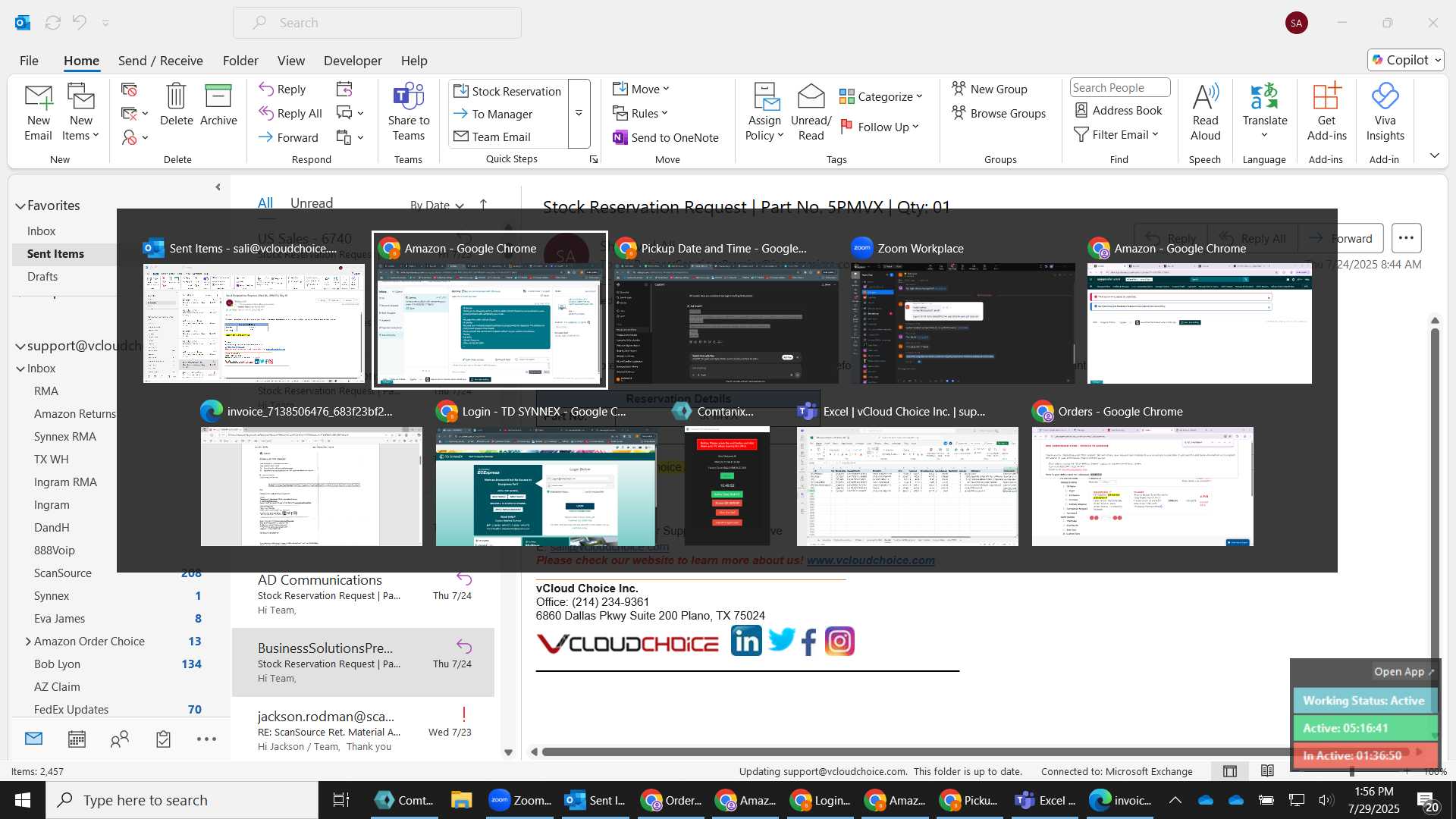
Task: Click Open App on status widget
Action: [1404, 672]
